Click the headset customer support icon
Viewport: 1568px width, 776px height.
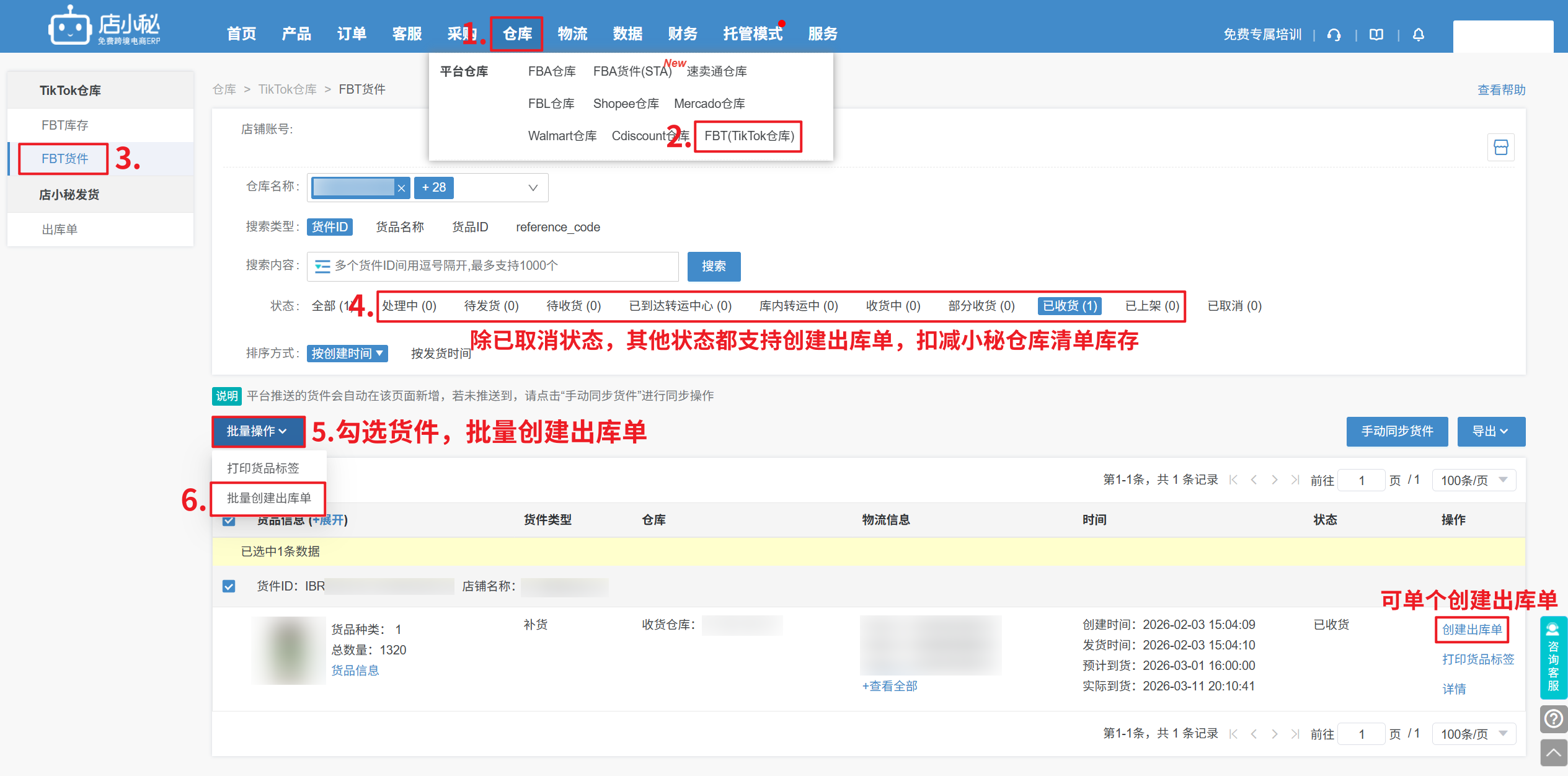[1334, 35]
